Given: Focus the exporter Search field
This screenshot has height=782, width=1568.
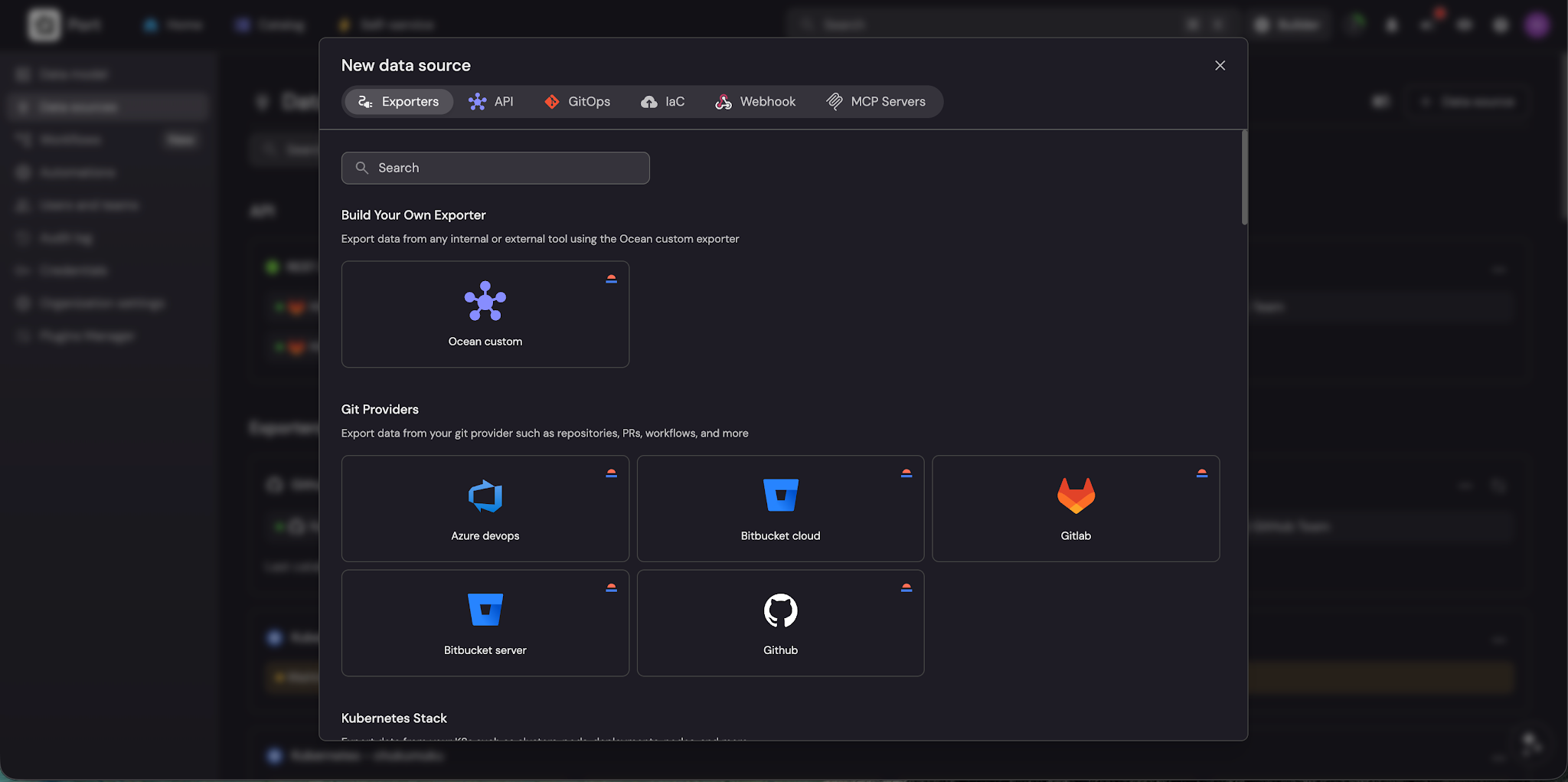Looking at the screenshot, I should pos(495,168).
